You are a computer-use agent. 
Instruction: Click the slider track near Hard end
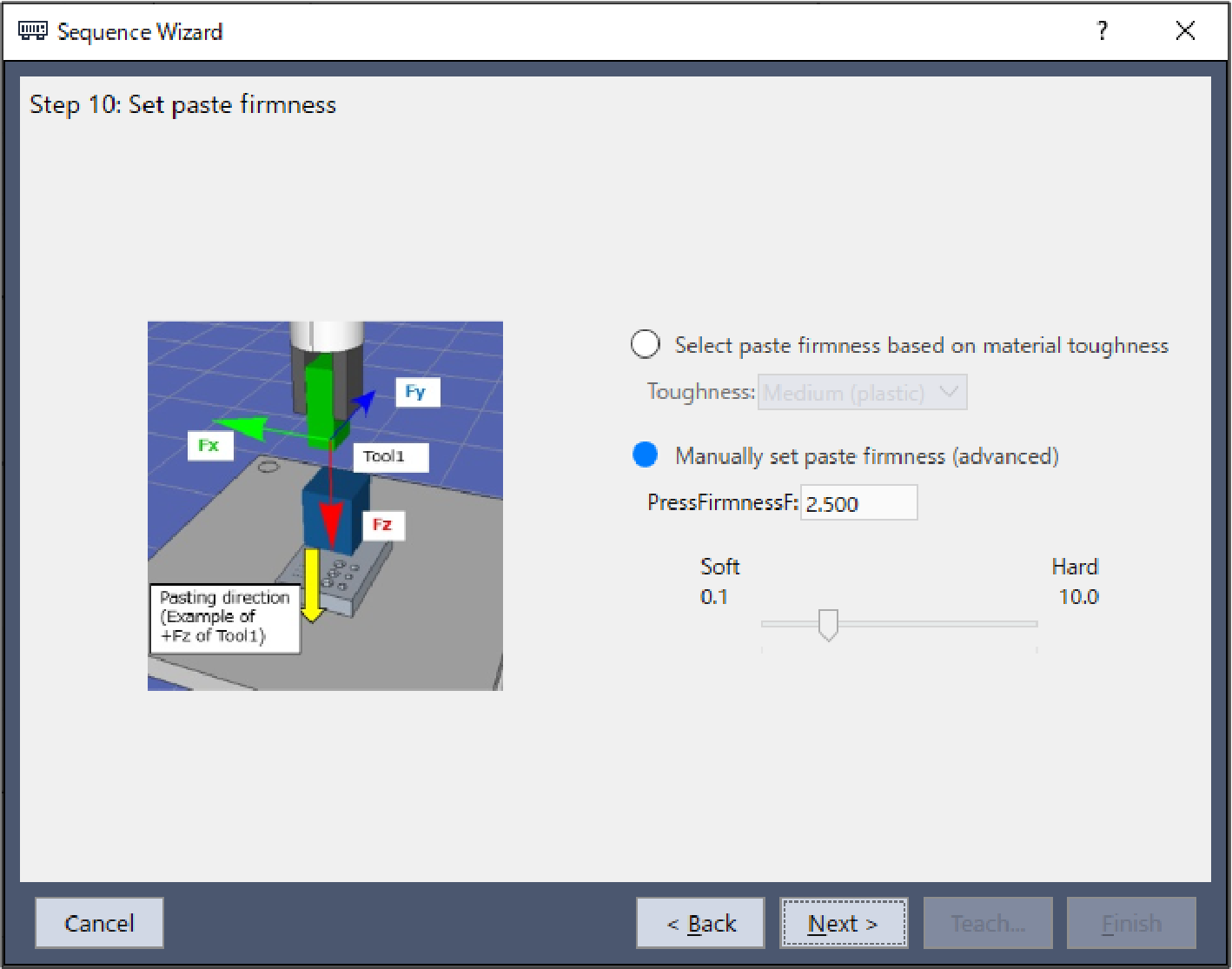[x=1017, y=624]
